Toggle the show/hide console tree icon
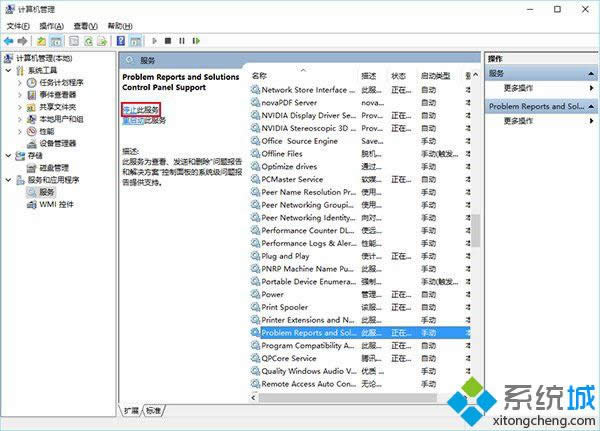600x431 pixels. coord(57,41)
